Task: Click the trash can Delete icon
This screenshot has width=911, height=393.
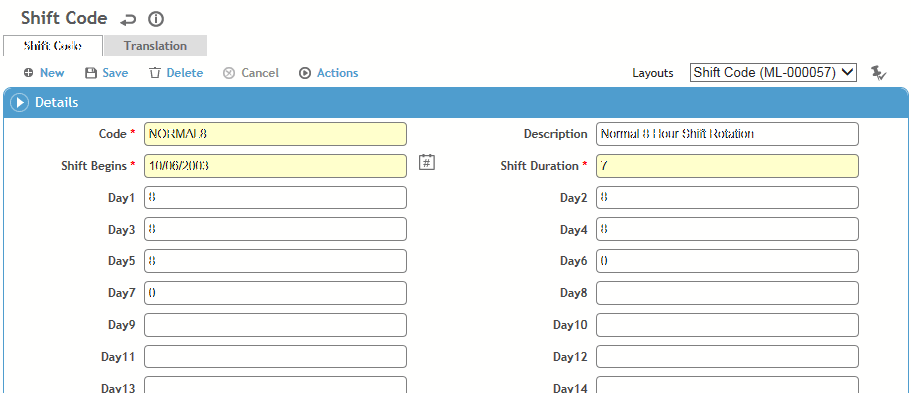Action: click(155, 73)
